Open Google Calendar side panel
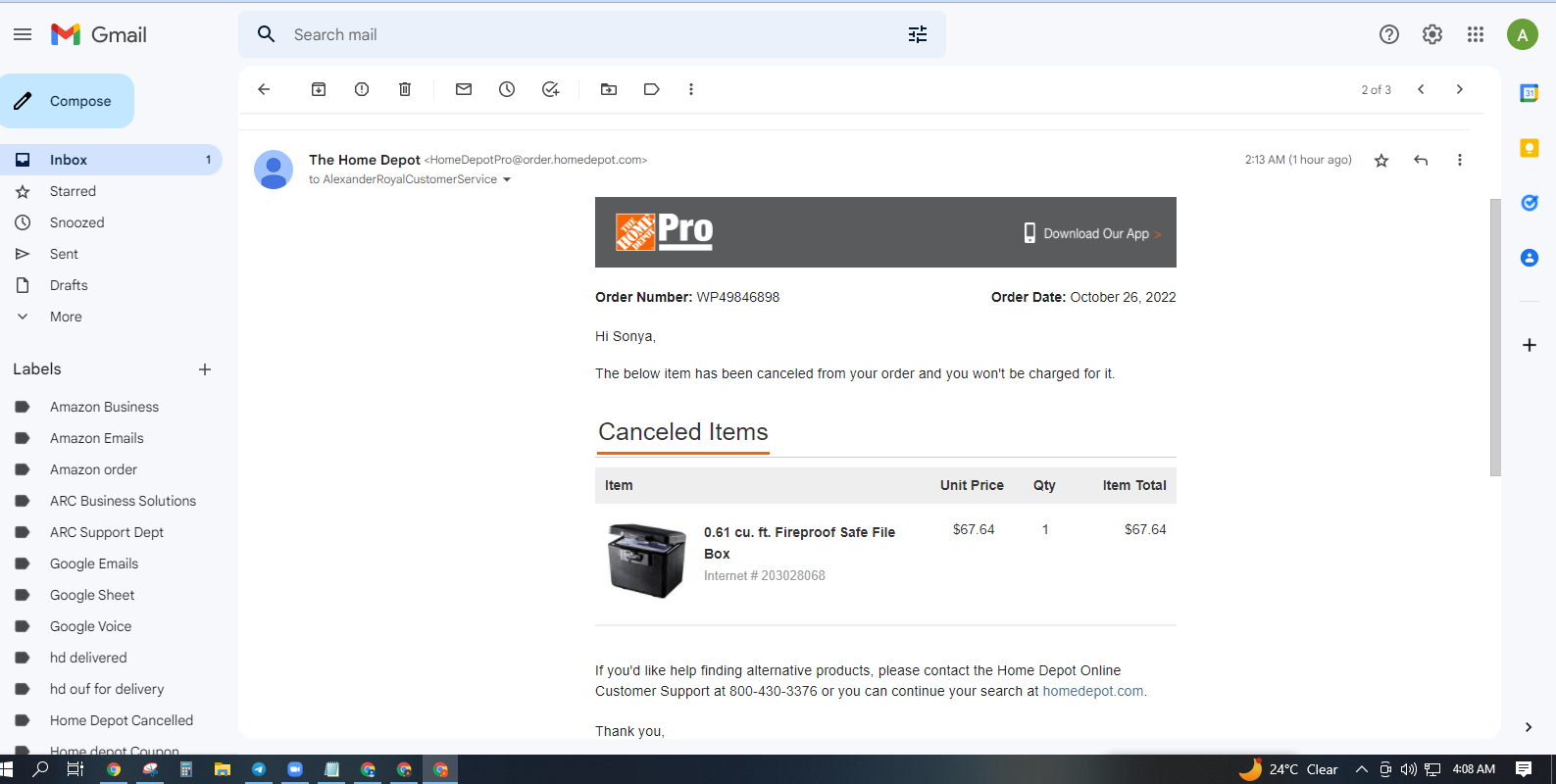1556x784 pixels. tap(1530, 93)
